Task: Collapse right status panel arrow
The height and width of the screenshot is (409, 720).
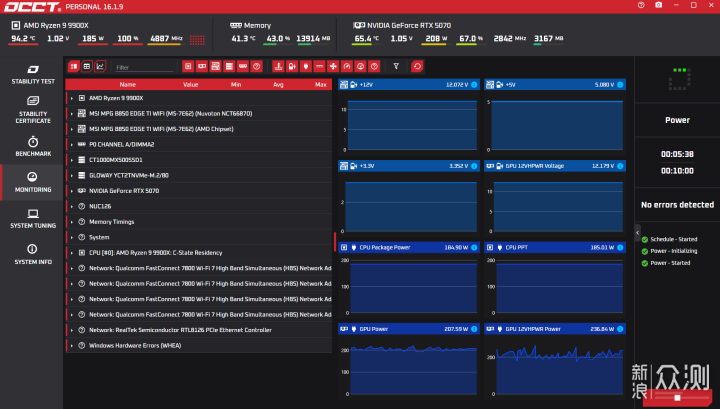Action: pyautogui.click(x=637, y=233)
